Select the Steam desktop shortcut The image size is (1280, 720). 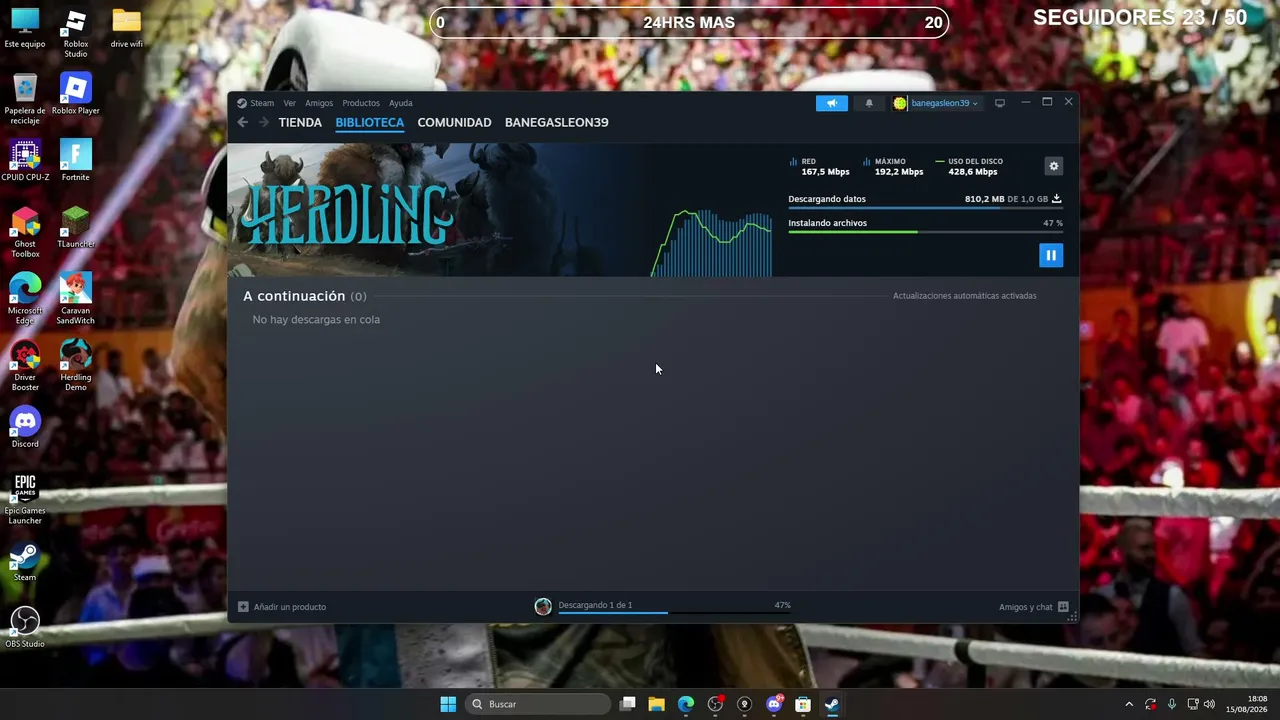[25, 562]
